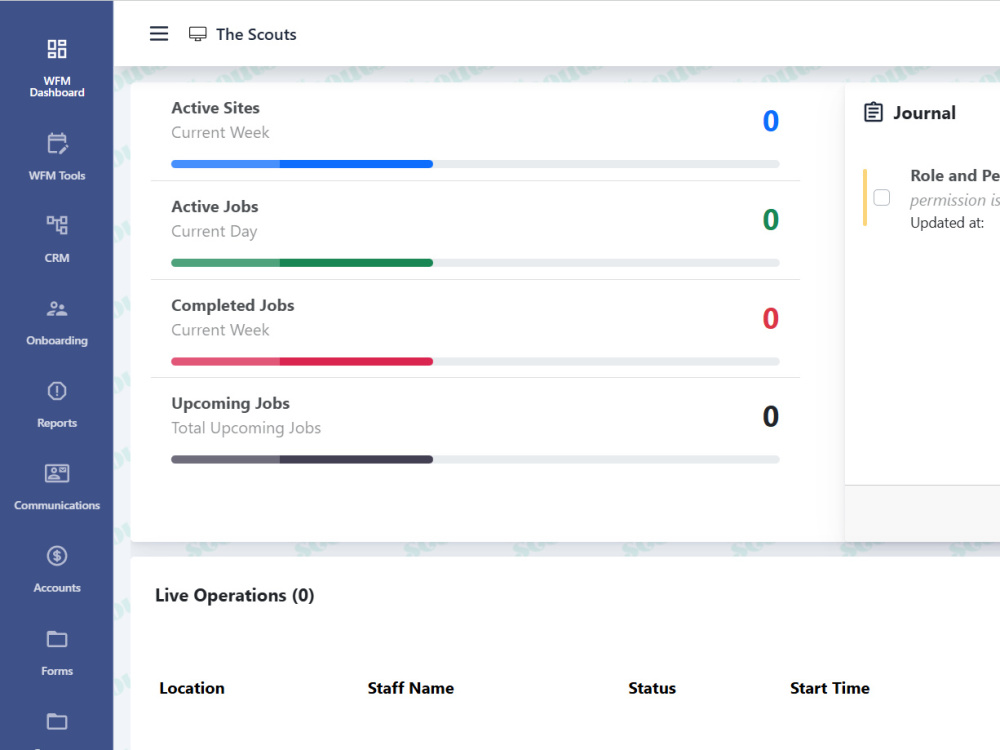Open the WFM Dashboard sidebar icon
This screenshot has height=750, width=1000.
(57, 49)
